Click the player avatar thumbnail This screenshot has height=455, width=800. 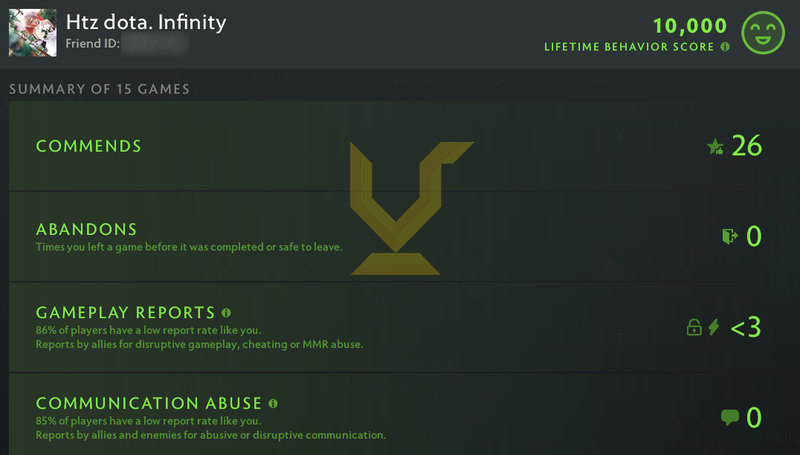tap(32, 32)
